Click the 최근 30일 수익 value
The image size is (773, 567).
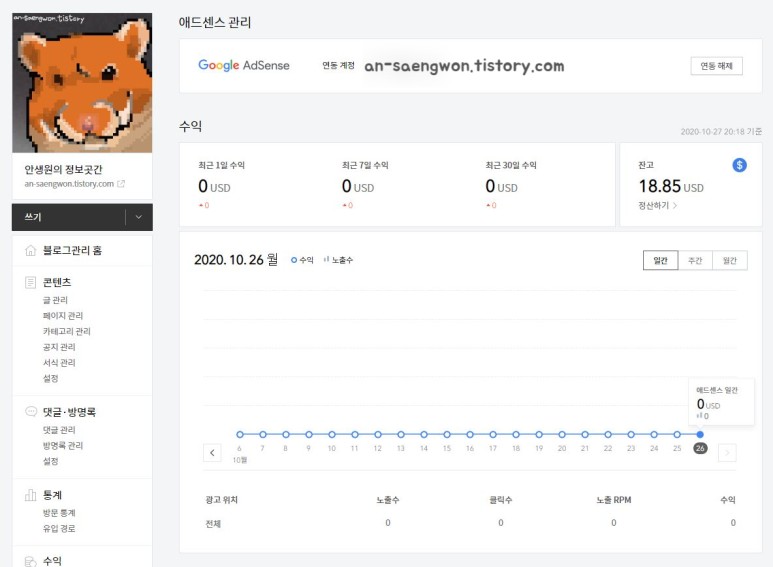(x=501, y=186)
